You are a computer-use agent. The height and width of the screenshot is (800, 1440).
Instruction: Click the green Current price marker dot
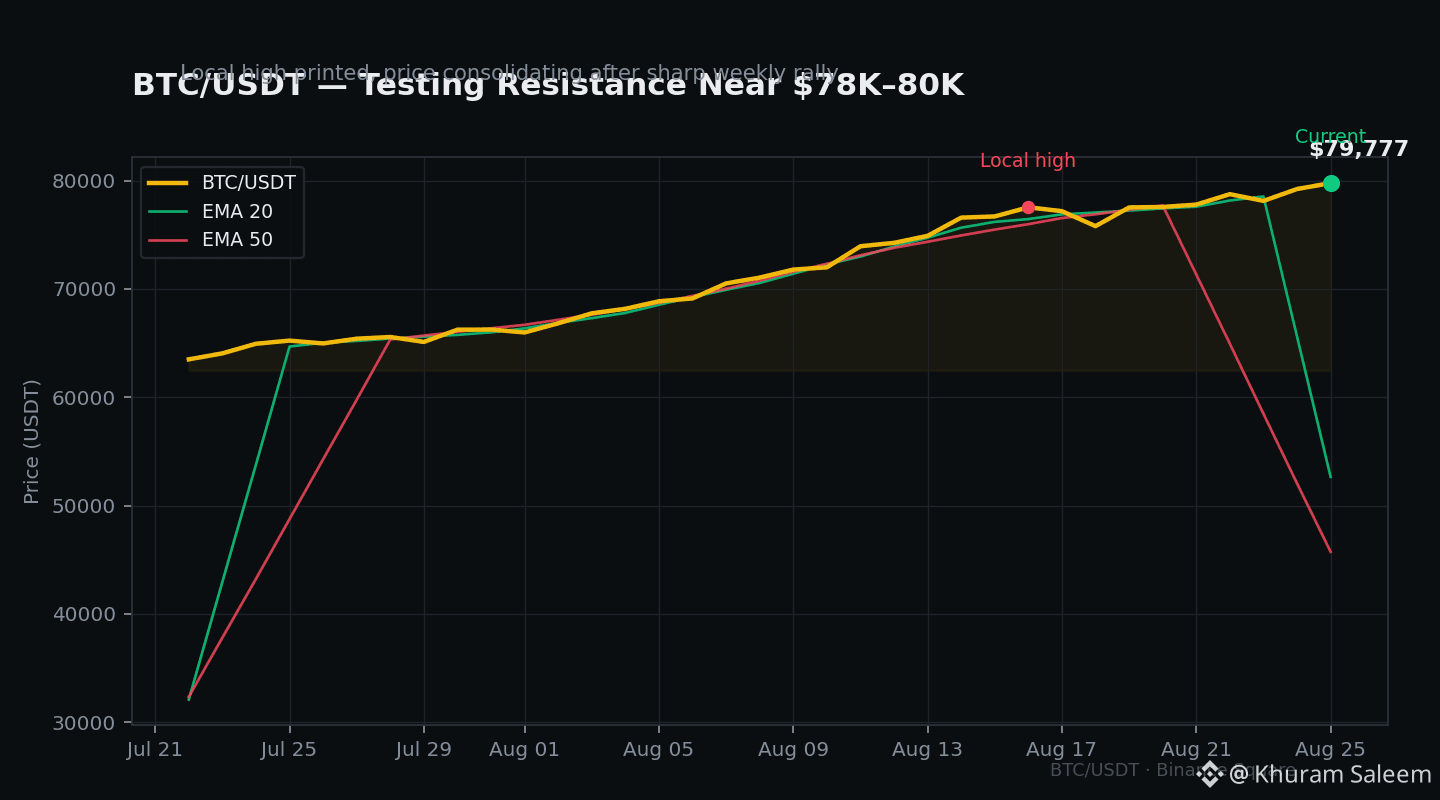1331,183
